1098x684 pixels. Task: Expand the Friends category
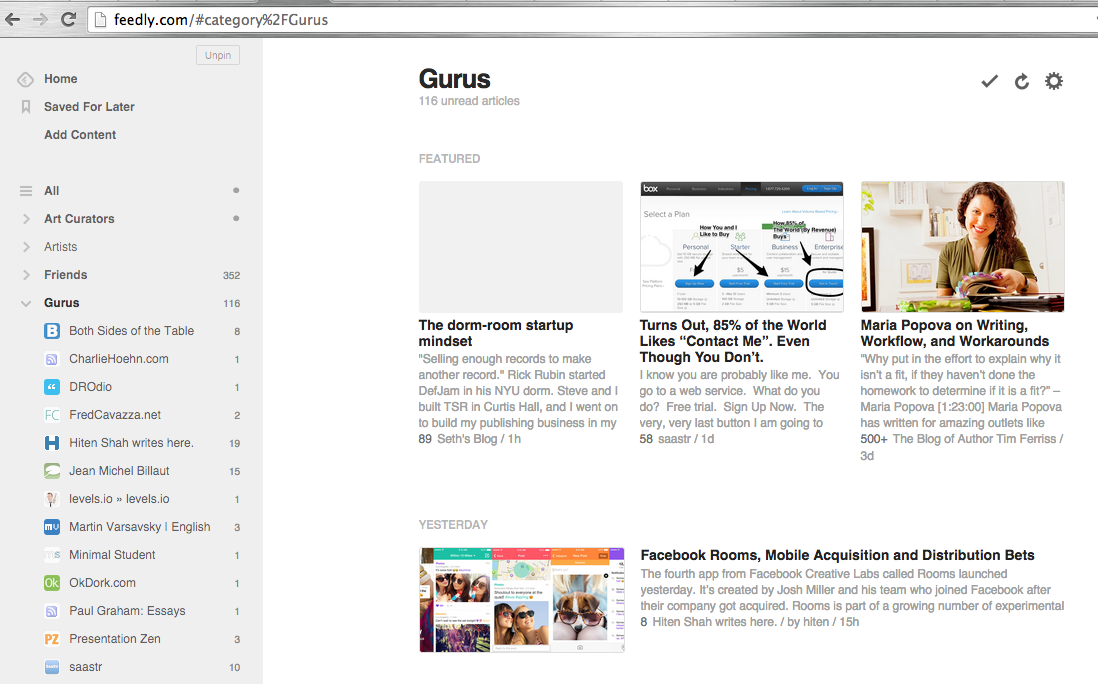pyautogui.click(x=24, y=274)
